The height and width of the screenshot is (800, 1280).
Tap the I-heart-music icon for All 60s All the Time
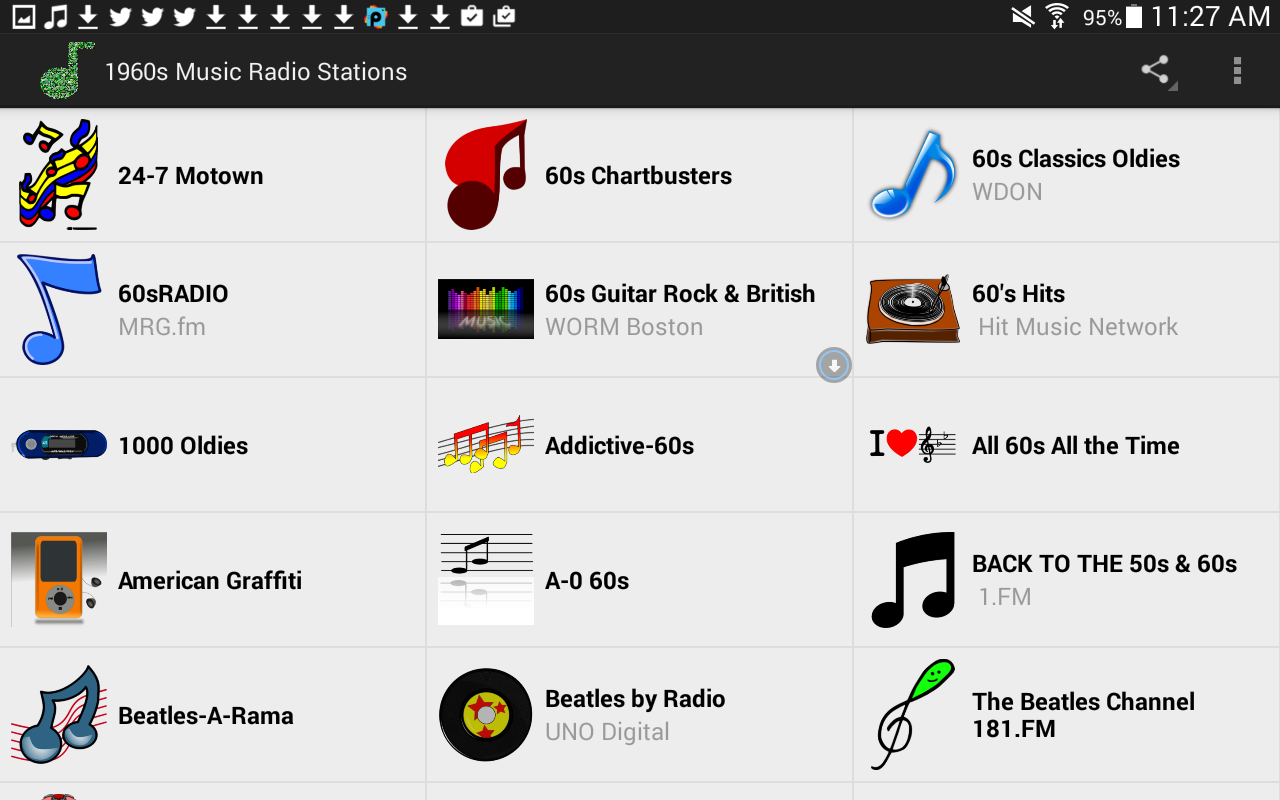[913, 444]
